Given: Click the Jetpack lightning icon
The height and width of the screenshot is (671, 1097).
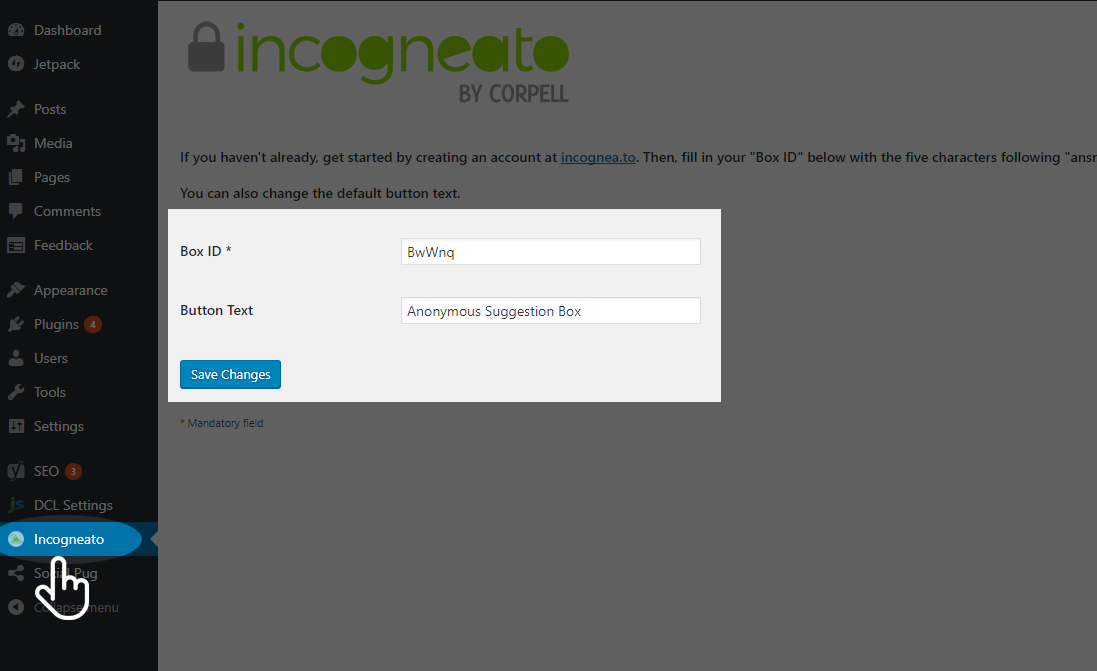Looking at the screenshot, I should coord(16,64).
